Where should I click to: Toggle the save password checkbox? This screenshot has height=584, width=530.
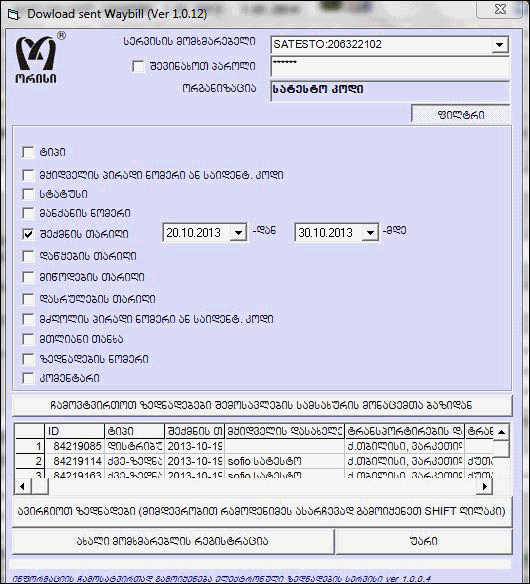click(138, 67)
